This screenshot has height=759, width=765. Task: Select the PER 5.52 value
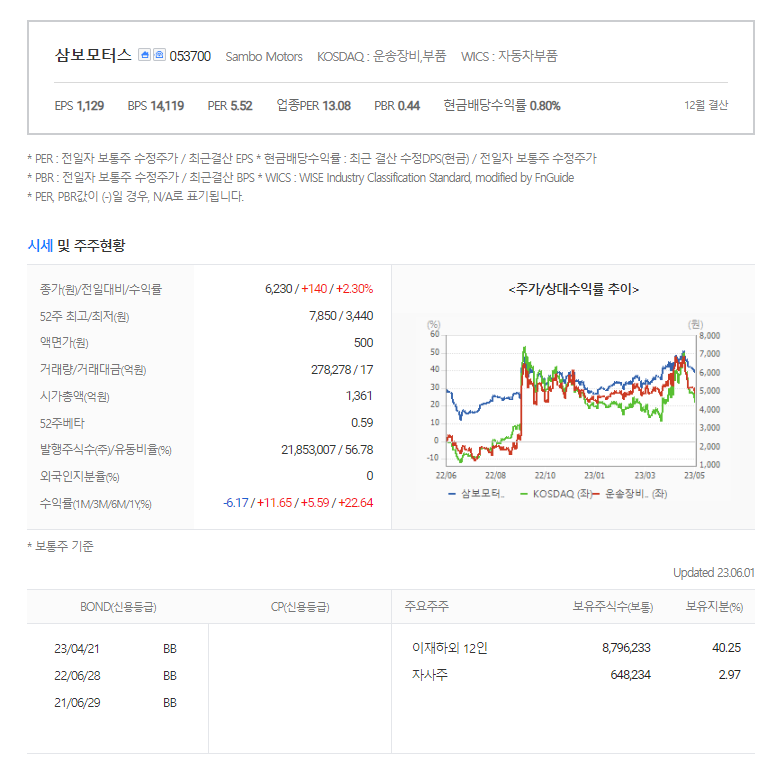click(230, 106)
